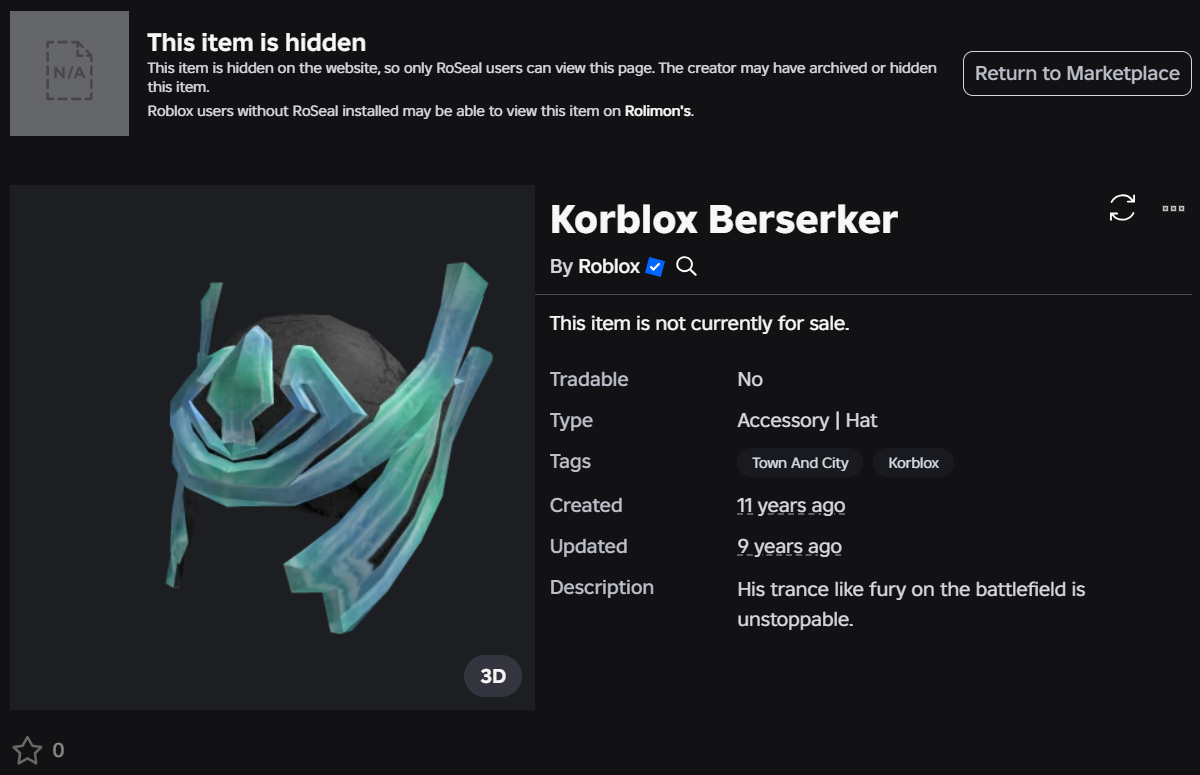Image resolution: width=1200 pixels, height=775 pixels.
Task: Click the refresh item details icon
Action: [x=1122, y=208]
